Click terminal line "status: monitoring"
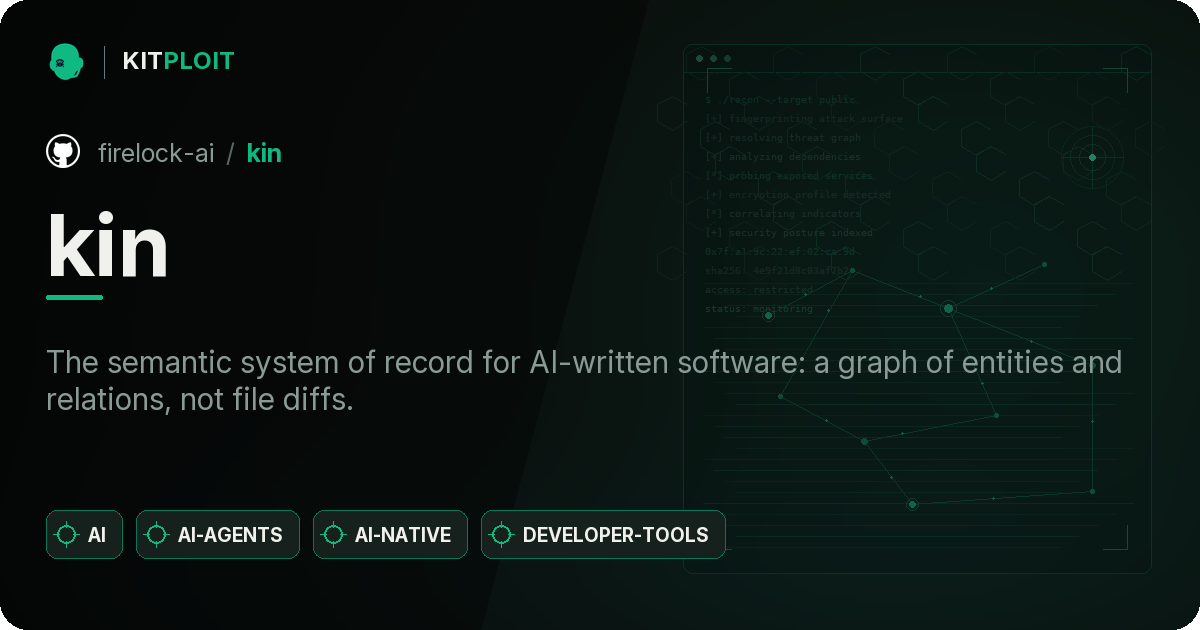1200x630 pixels. [759, 309]
